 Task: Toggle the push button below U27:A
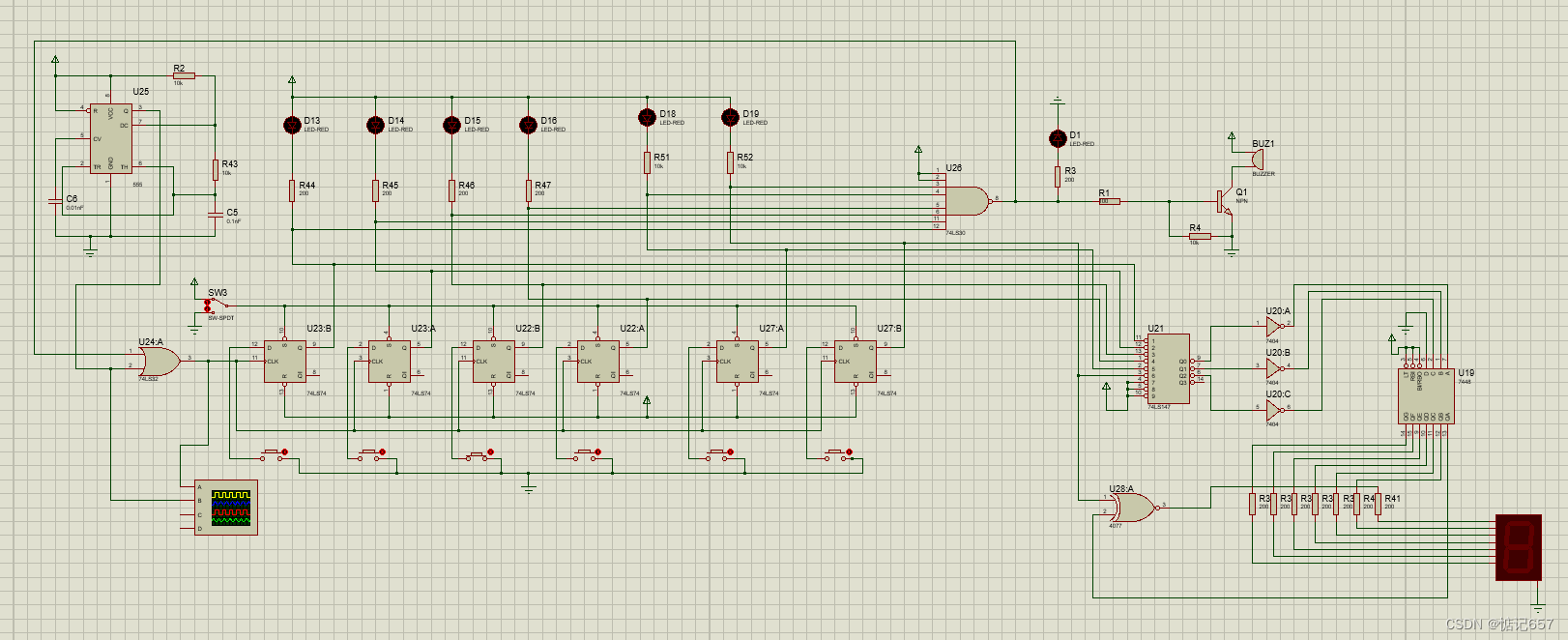720,453
